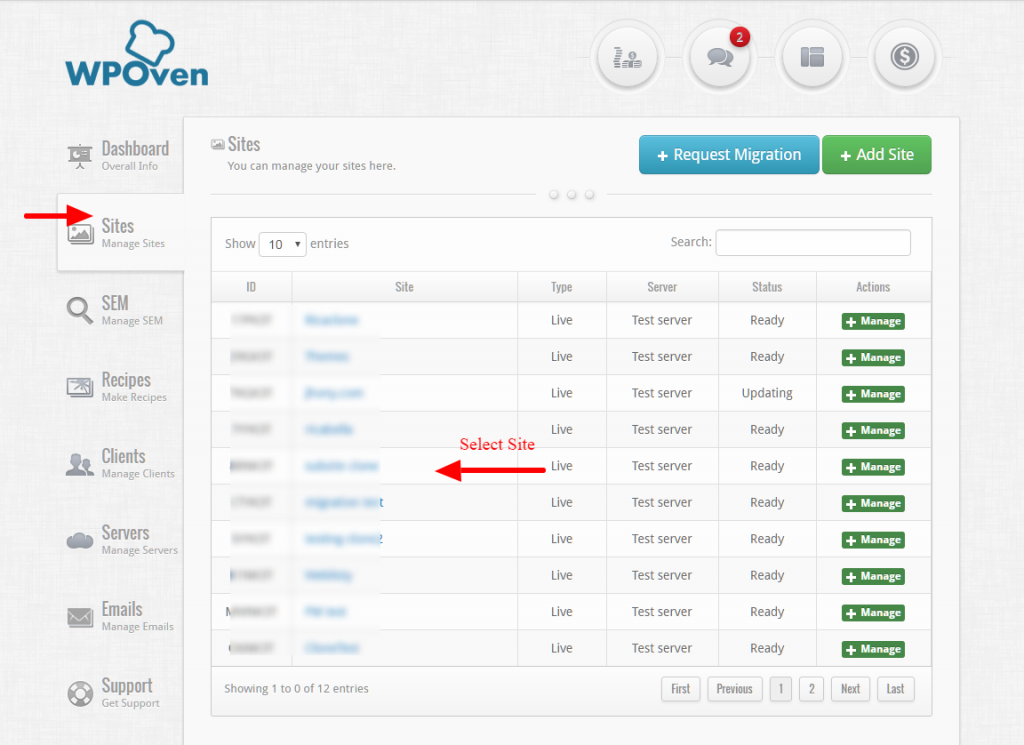The height and width of the screenshot is (745, 1024).
Task: Click Manage for the Updating site
Action: [873, 394]
